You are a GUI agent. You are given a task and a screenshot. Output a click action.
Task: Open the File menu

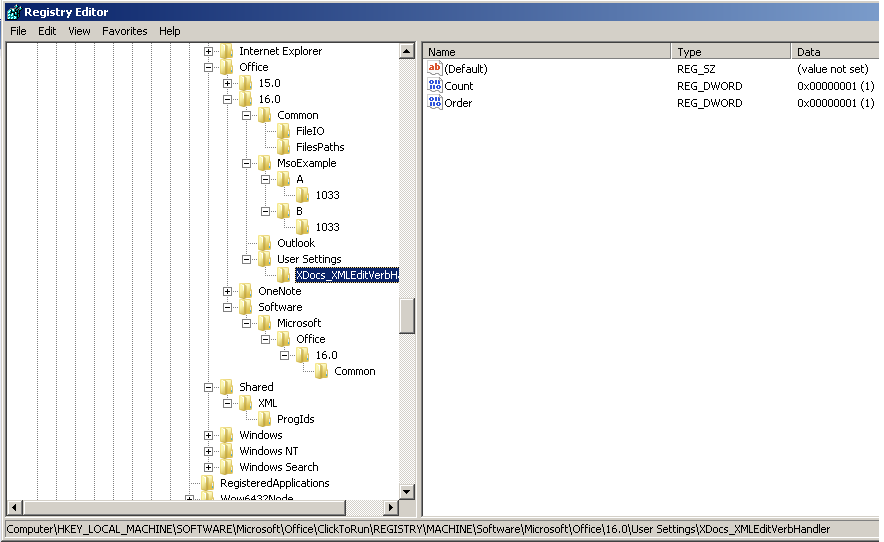(x=18, y=31)
